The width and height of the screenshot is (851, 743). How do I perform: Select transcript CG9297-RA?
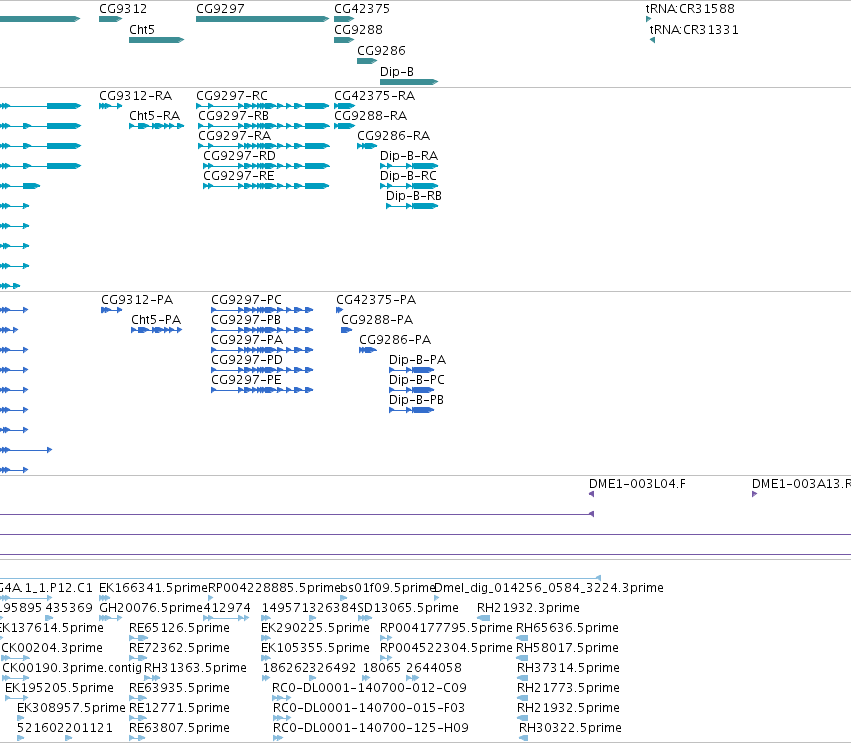coord(234,136)
